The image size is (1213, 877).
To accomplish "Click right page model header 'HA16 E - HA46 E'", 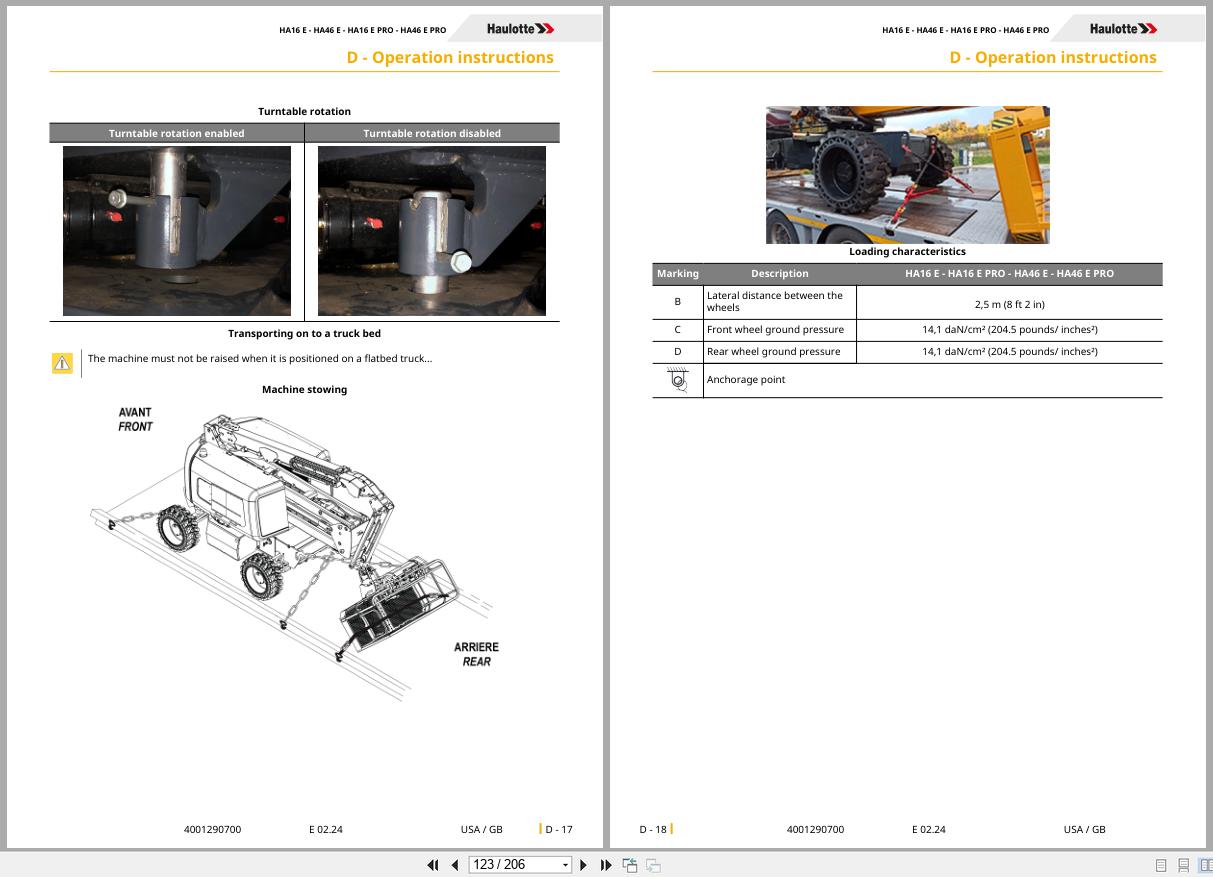I will [966, 30].
